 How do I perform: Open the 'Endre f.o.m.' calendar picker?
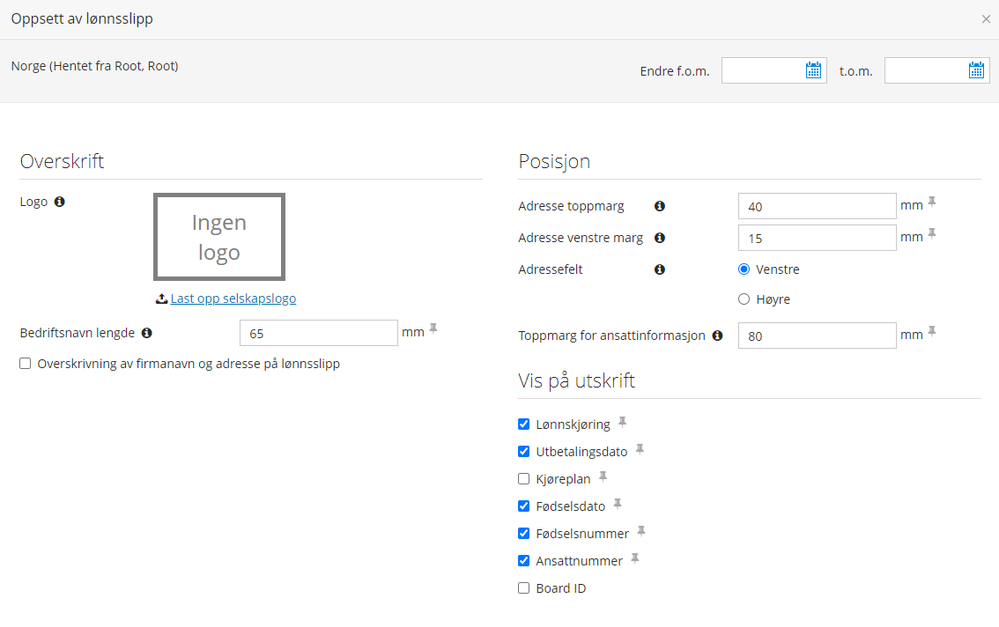pyautogui.click(x=813, y=70)
